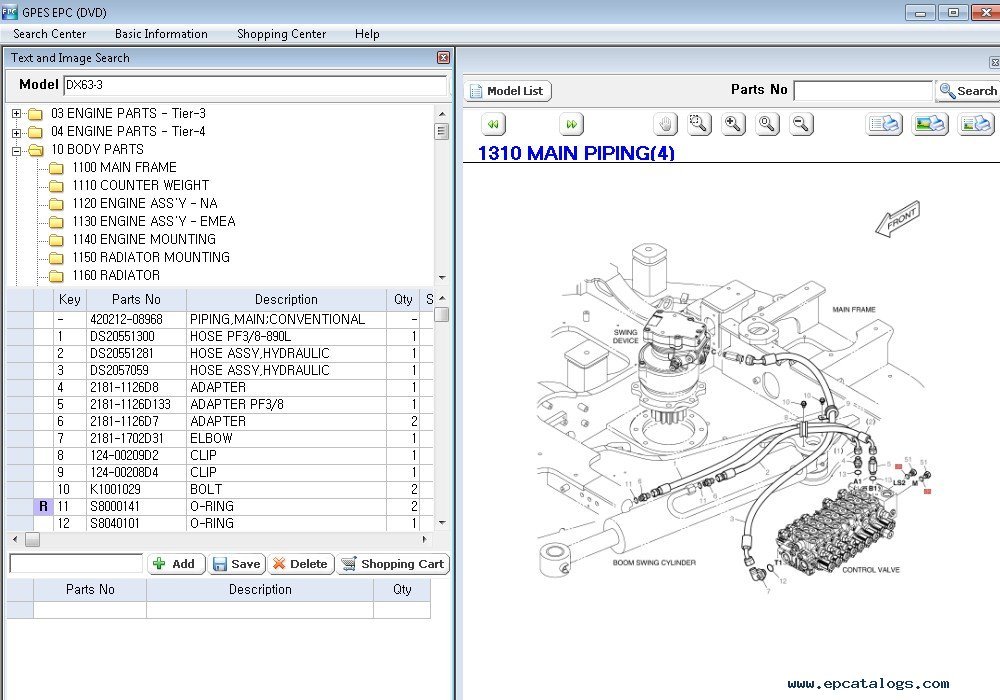Click the Parts No search input field
Screen dimensions: 1000x700
click(862, 91)
